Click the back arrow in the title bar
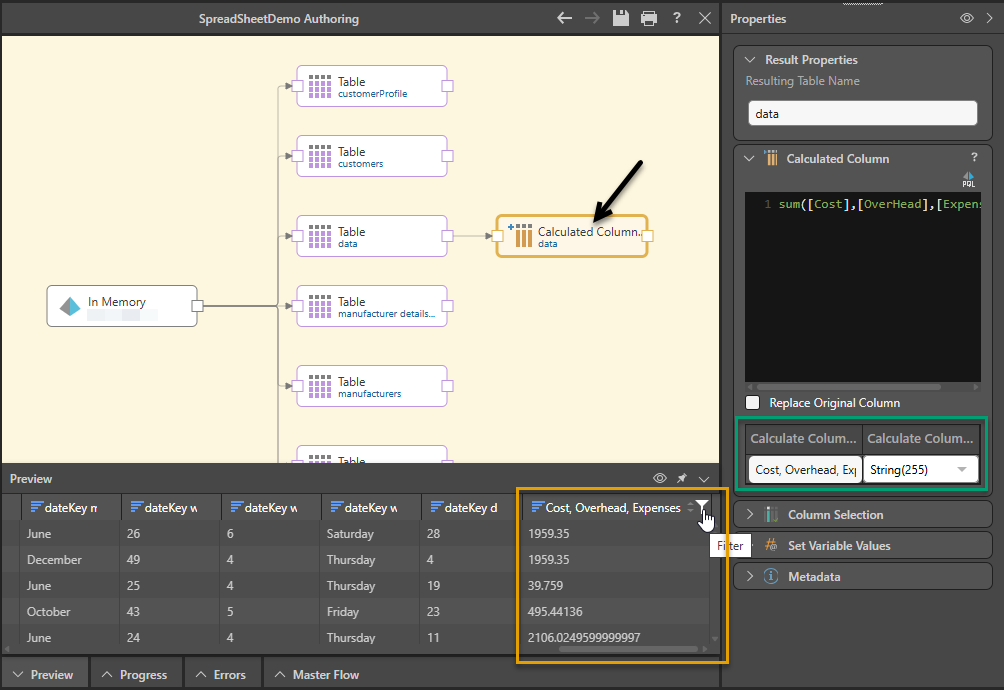The image size is (1004, 690). tap(565, 18)
